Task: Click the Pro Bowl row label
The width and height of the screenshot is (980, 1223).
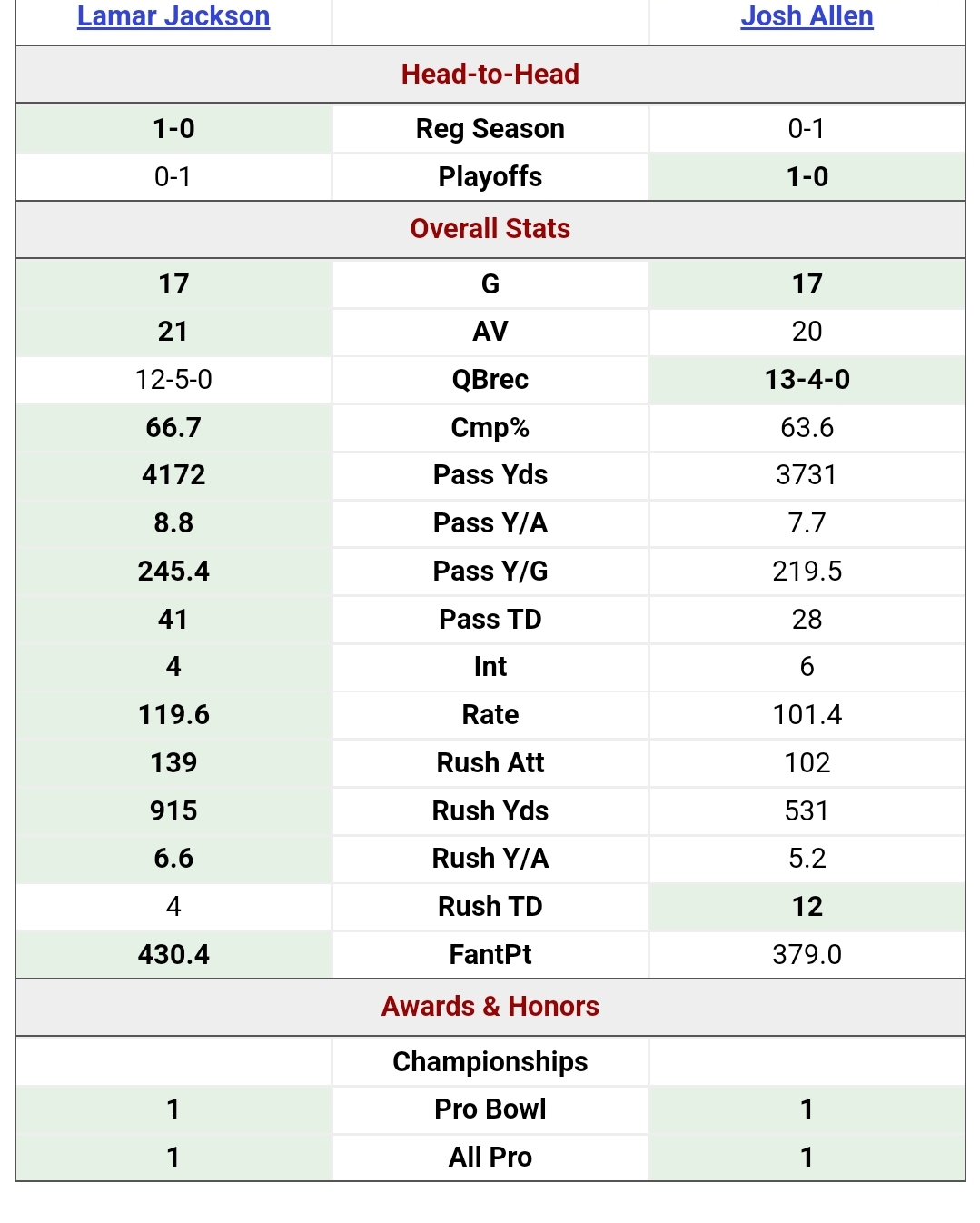Action: [490, 1109]
